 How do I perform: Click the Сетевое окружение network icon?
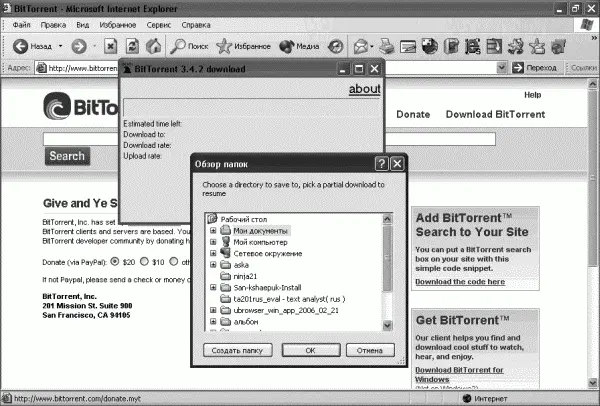coord(225,253)
